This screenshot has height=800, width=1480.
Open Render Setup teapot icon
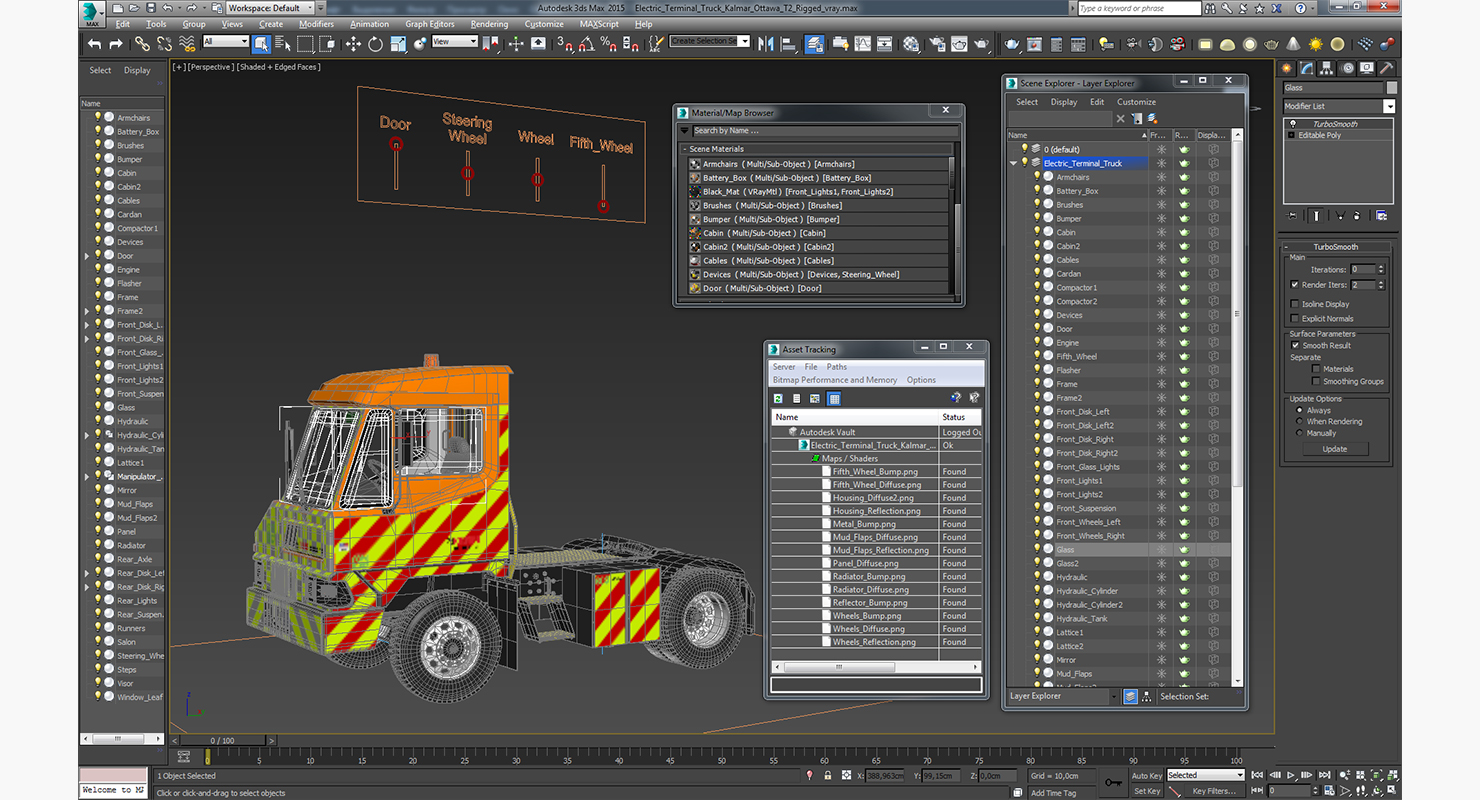[x=937, y=44]
